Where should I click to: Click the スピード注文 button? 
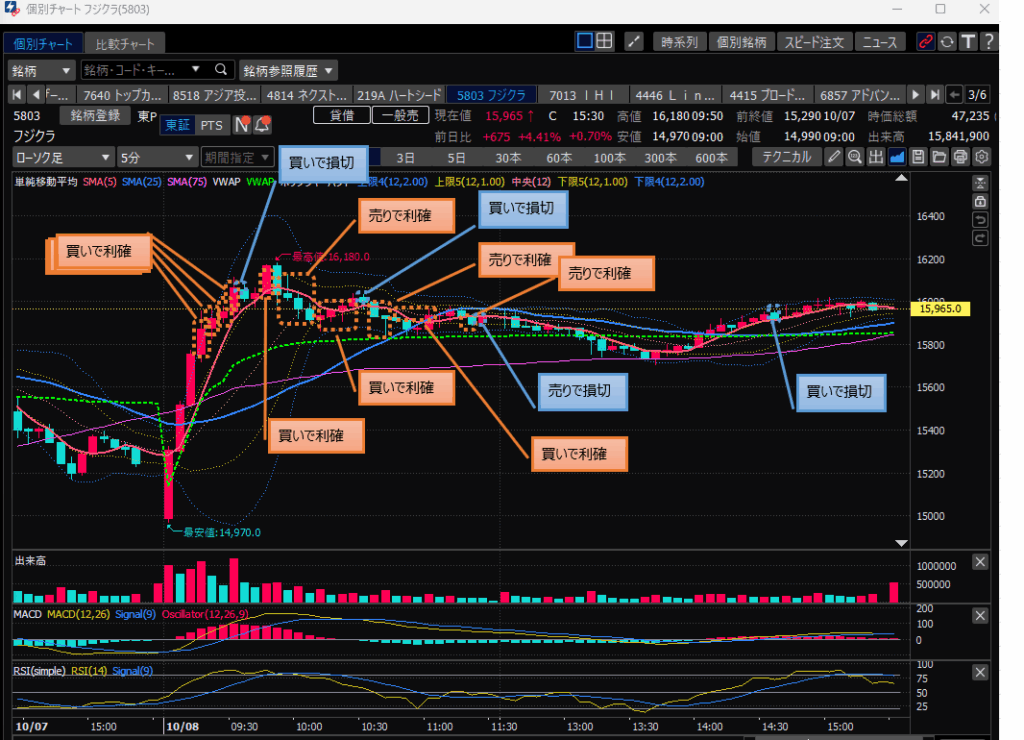(x=815, y=42)
